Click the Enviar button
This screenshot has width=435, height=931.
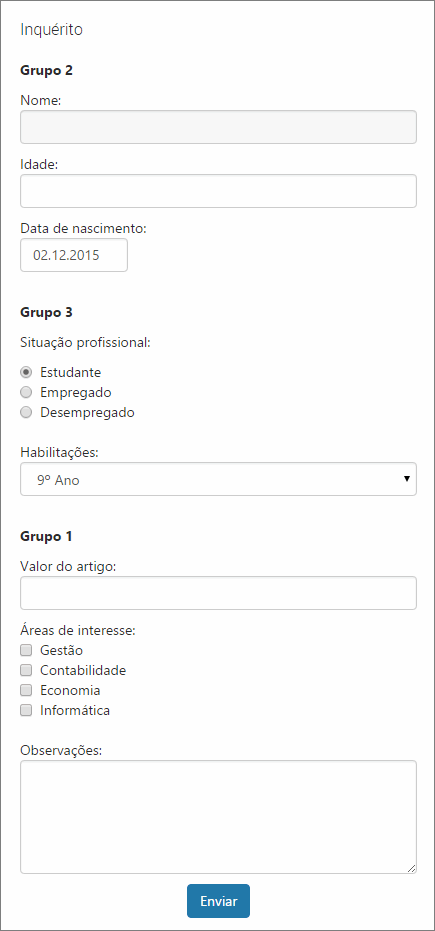[218, 901]
